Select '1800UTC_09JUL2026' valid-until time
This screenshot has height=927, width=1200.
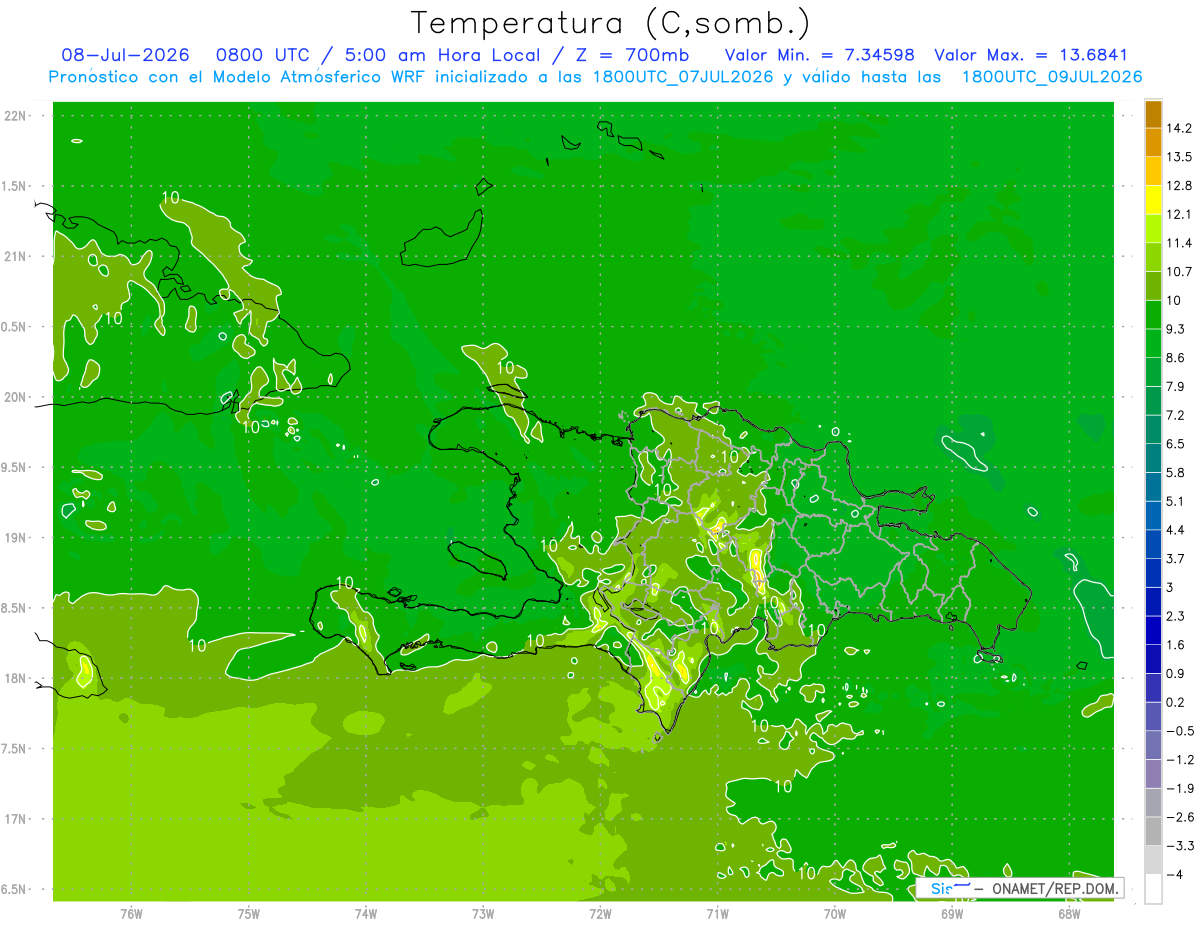(1052, 77)
